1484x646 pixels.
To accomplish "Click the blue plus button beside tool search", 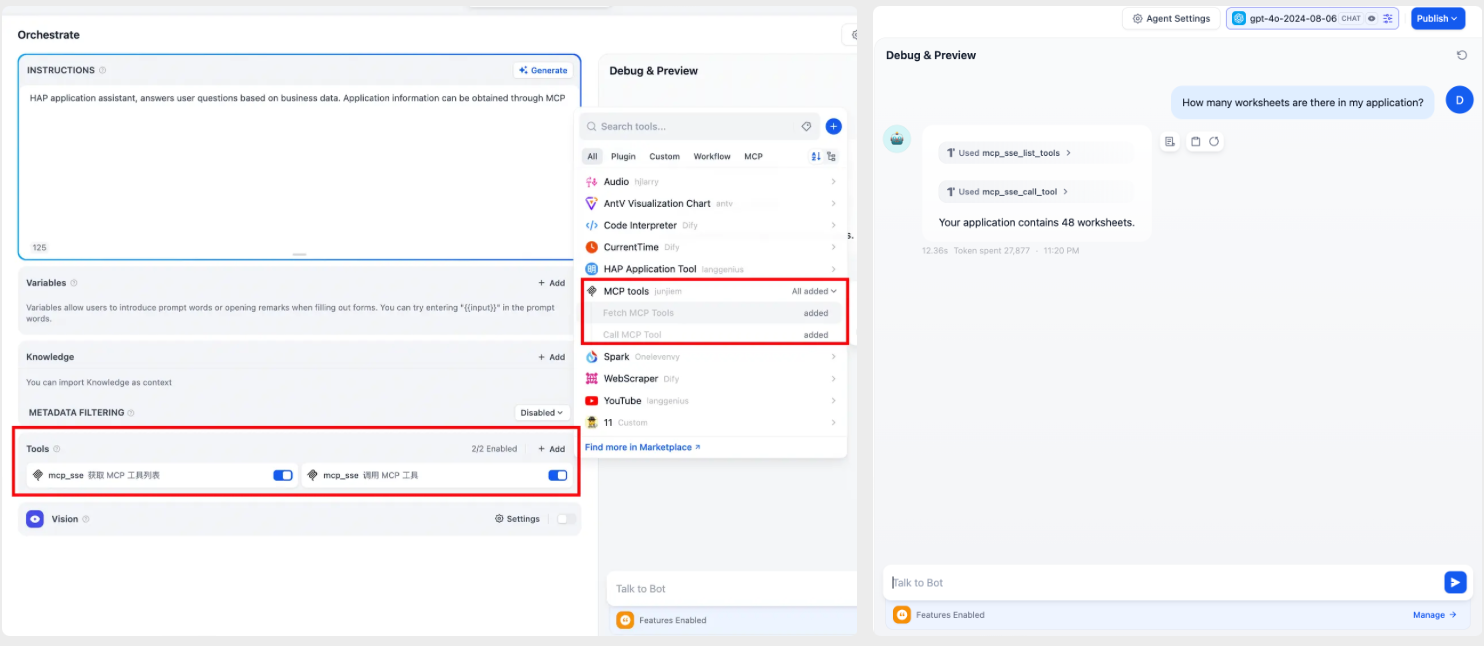I will point(833,127).
